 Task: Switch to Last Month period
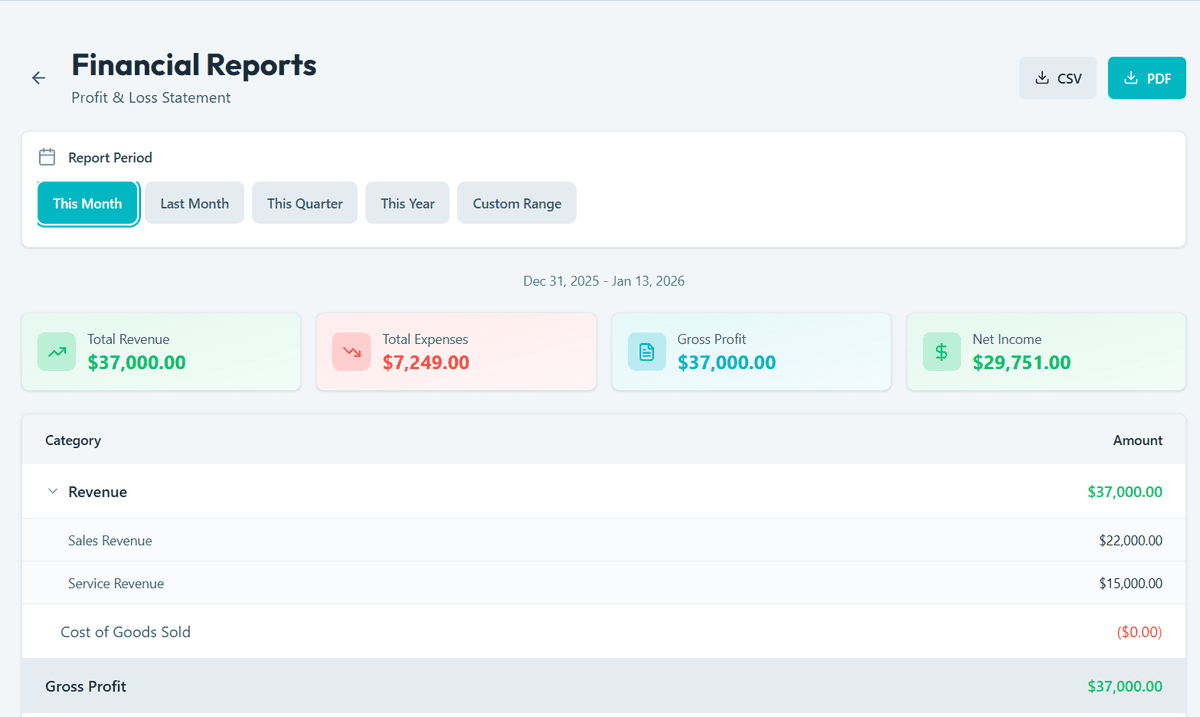[194, 203]
